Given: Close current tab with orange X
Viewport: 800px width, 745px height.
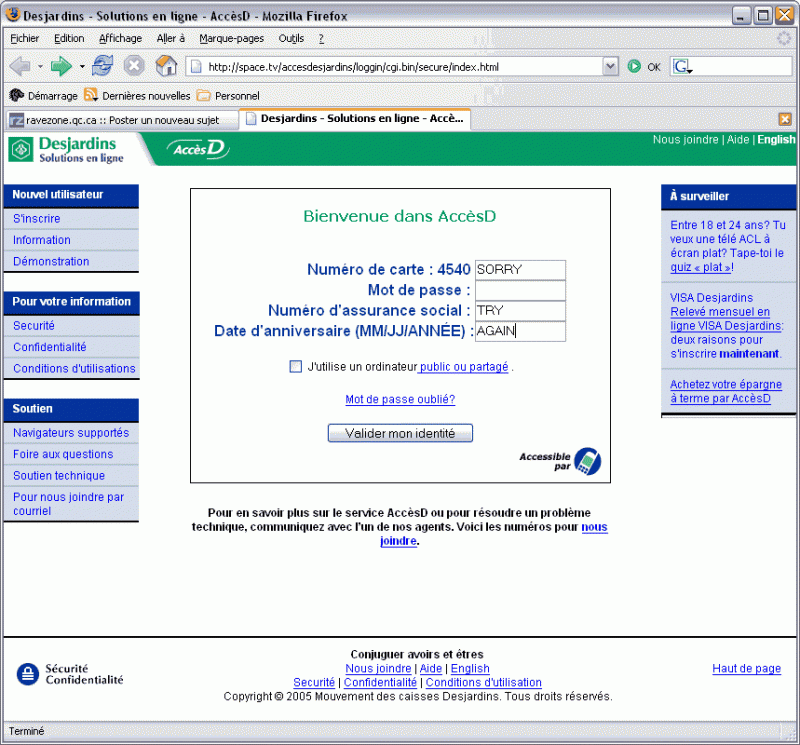Looking at the screenshot, I should [x=785, y=119].
